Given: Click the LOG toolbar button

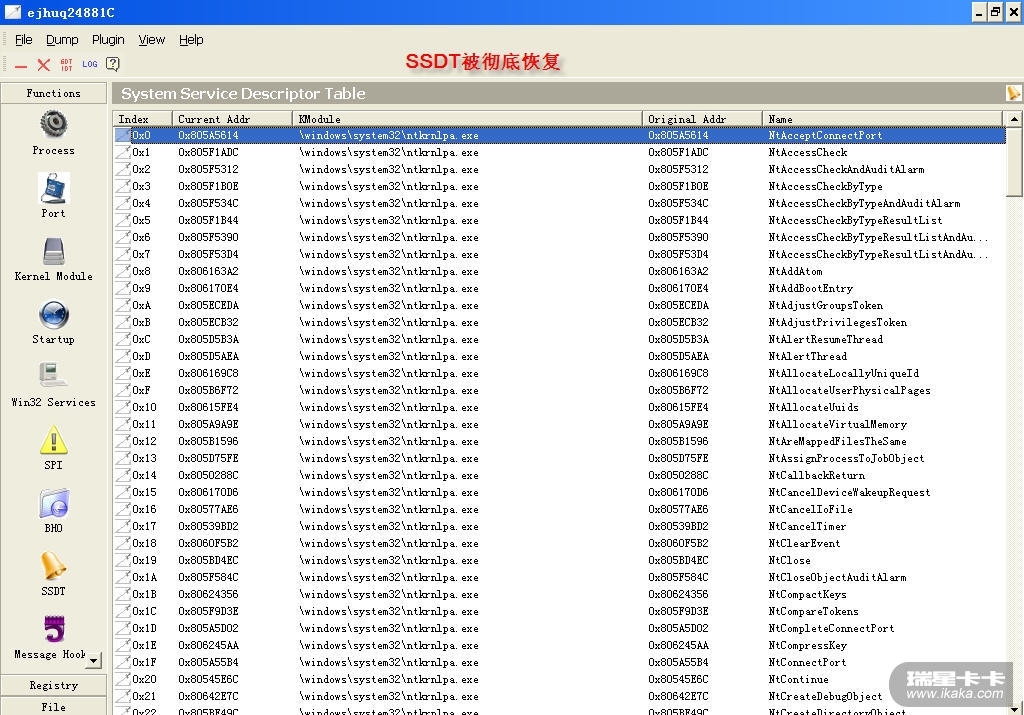Looking at the screenshot, I should coord(90,64).
